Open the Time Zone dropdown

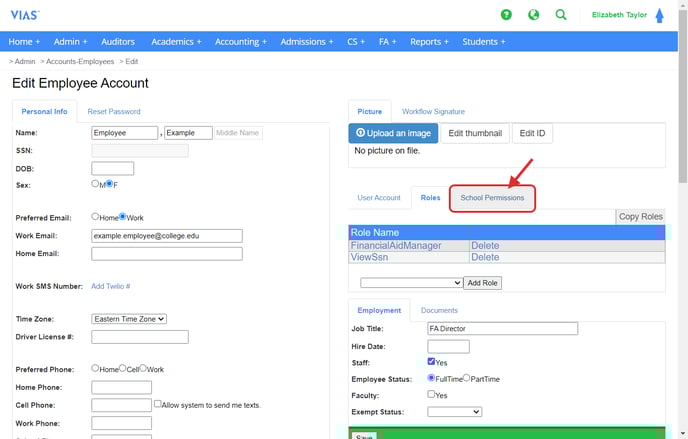click(x=129, y=319)
